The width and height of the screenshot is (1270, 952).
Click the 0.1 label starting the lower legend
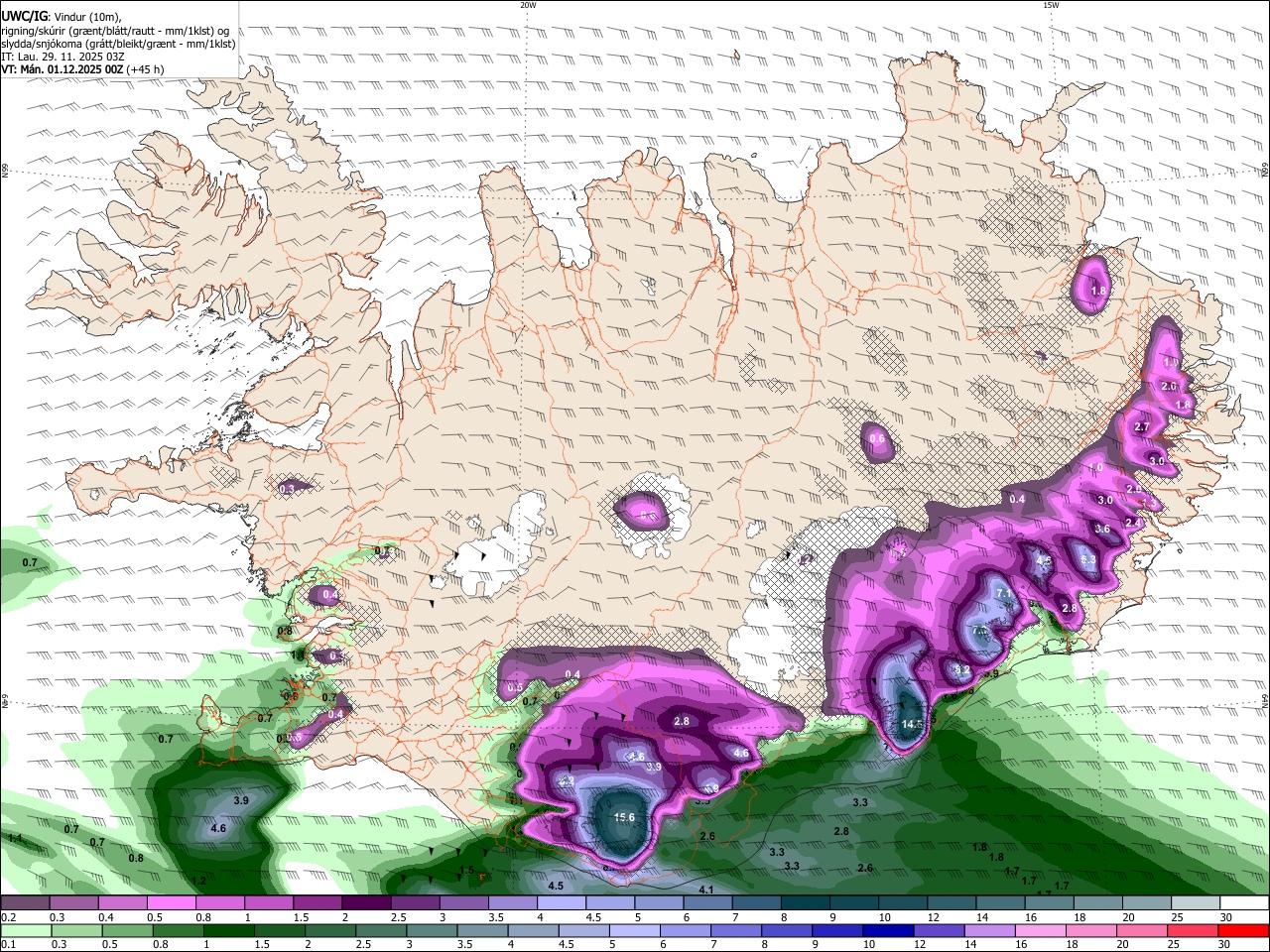(8, 945)
